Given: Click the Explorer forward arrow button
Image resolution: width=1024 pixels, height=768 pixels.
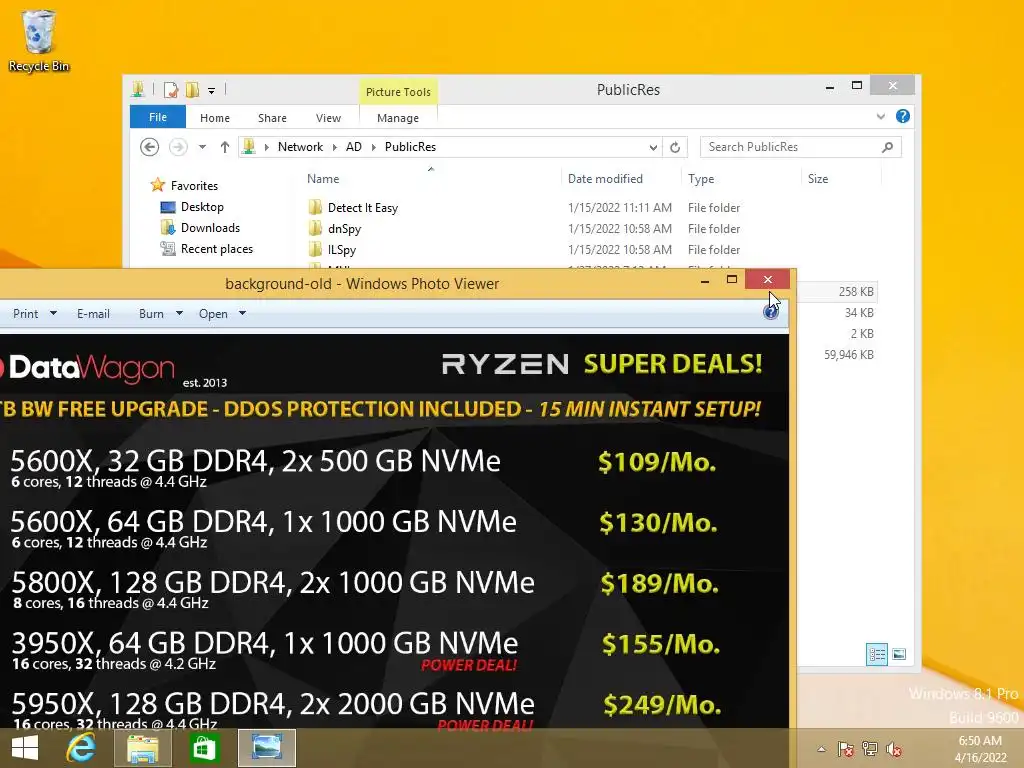Looking at the screenshot, I should click(x=178, y=147).
